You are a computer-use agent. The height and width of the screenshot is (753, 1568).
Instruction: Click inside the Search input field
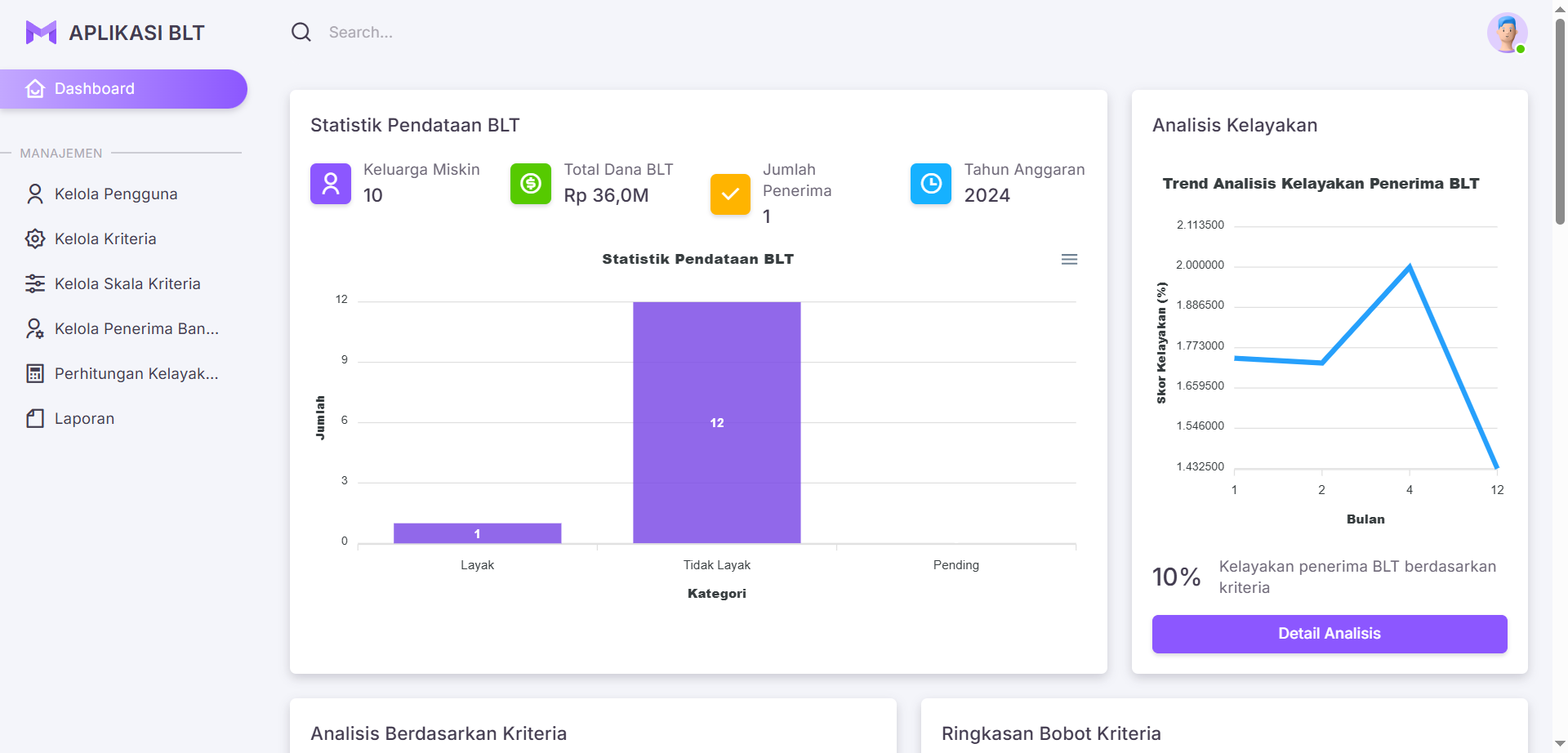pos(490,33)
